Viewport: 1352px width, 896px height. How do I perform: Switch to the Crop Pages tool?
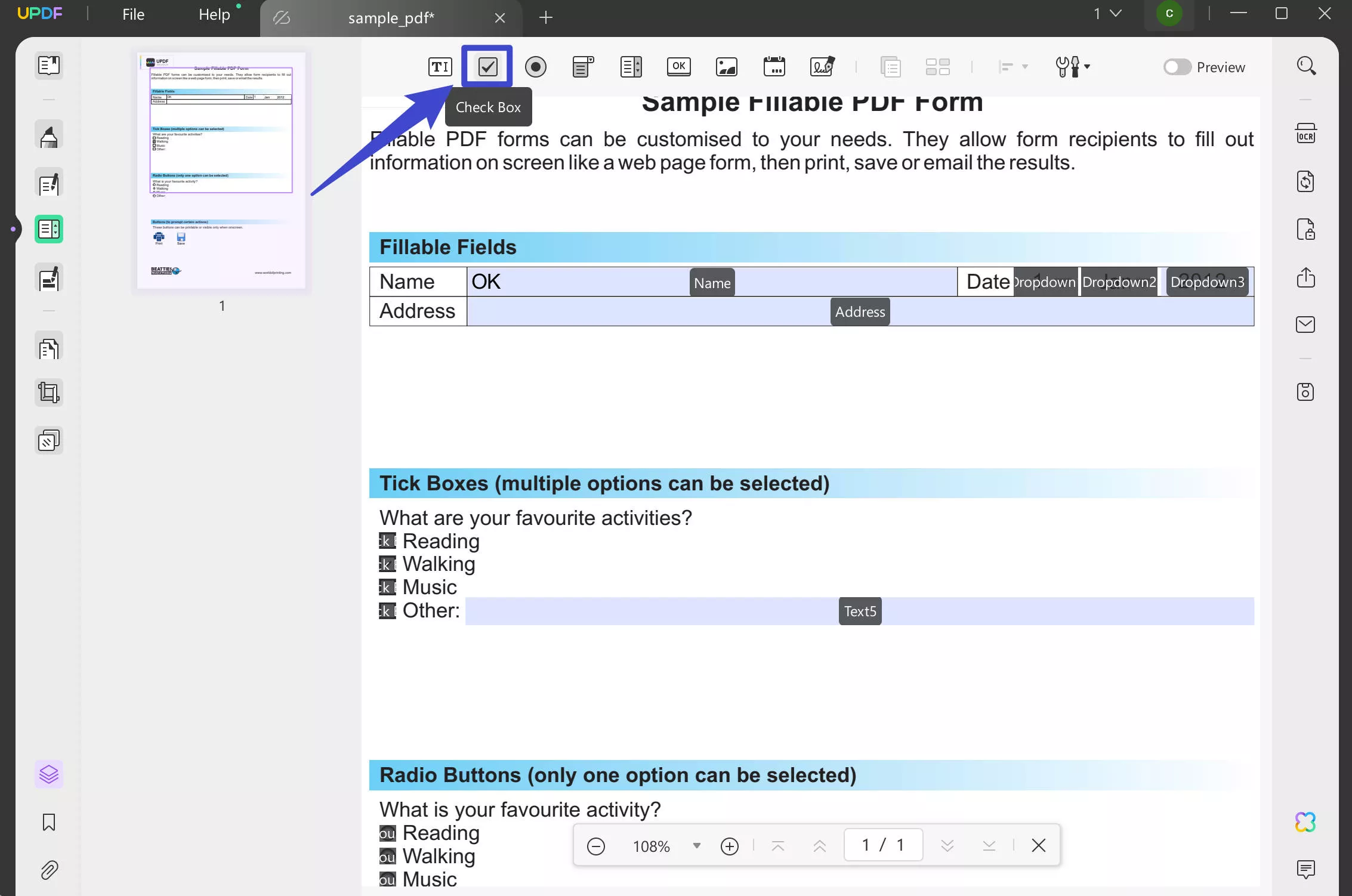[x=48, y=392]
